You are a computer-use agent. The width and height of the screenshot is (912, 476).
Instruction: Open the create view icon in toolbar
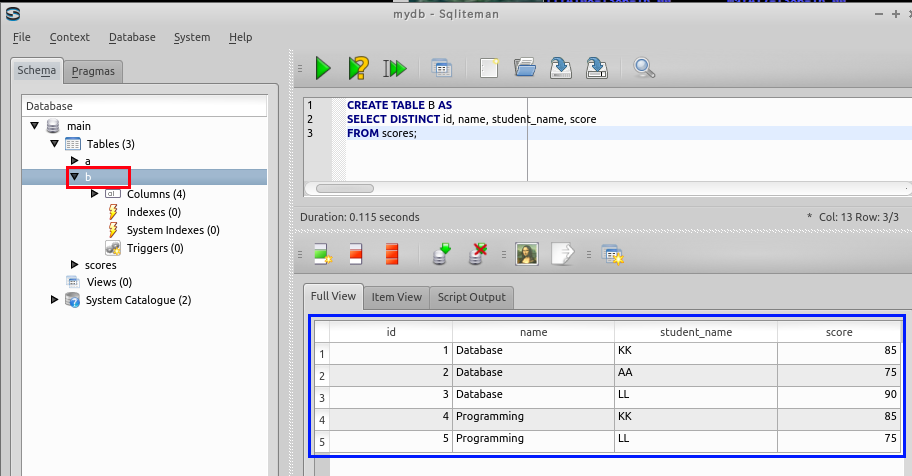(x=442, y=68)
